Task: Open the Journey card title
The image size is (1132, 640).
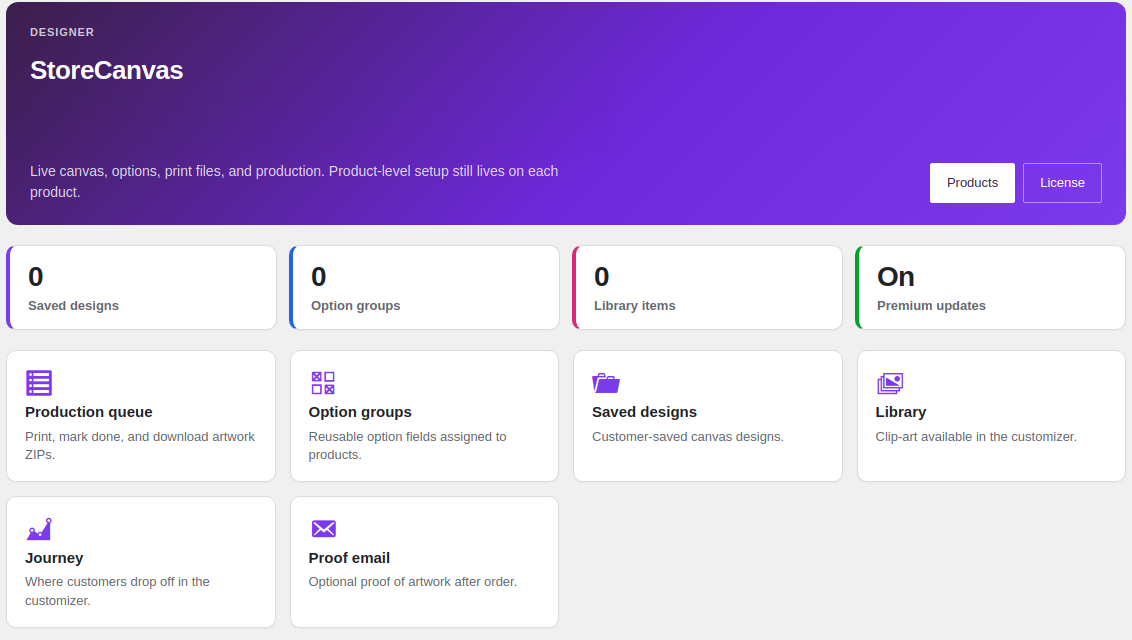Action: [x=54, y=558]
